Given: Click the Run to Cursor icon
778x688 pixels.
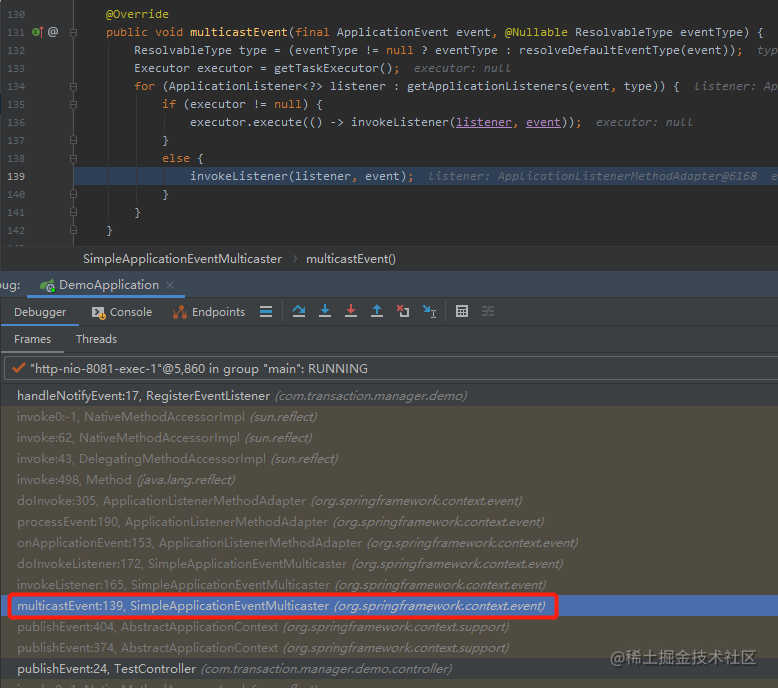Looking at the screenshot, I should (x=429, y=311).
